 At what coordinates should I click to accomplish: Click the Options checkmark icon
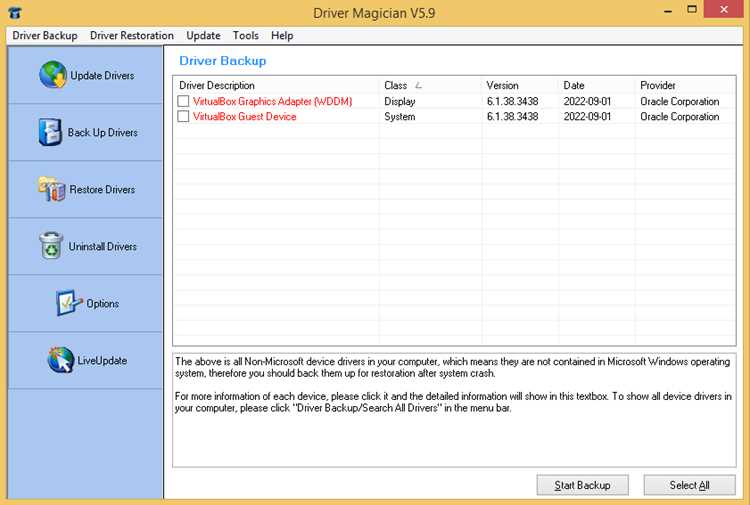click(68, 303)
